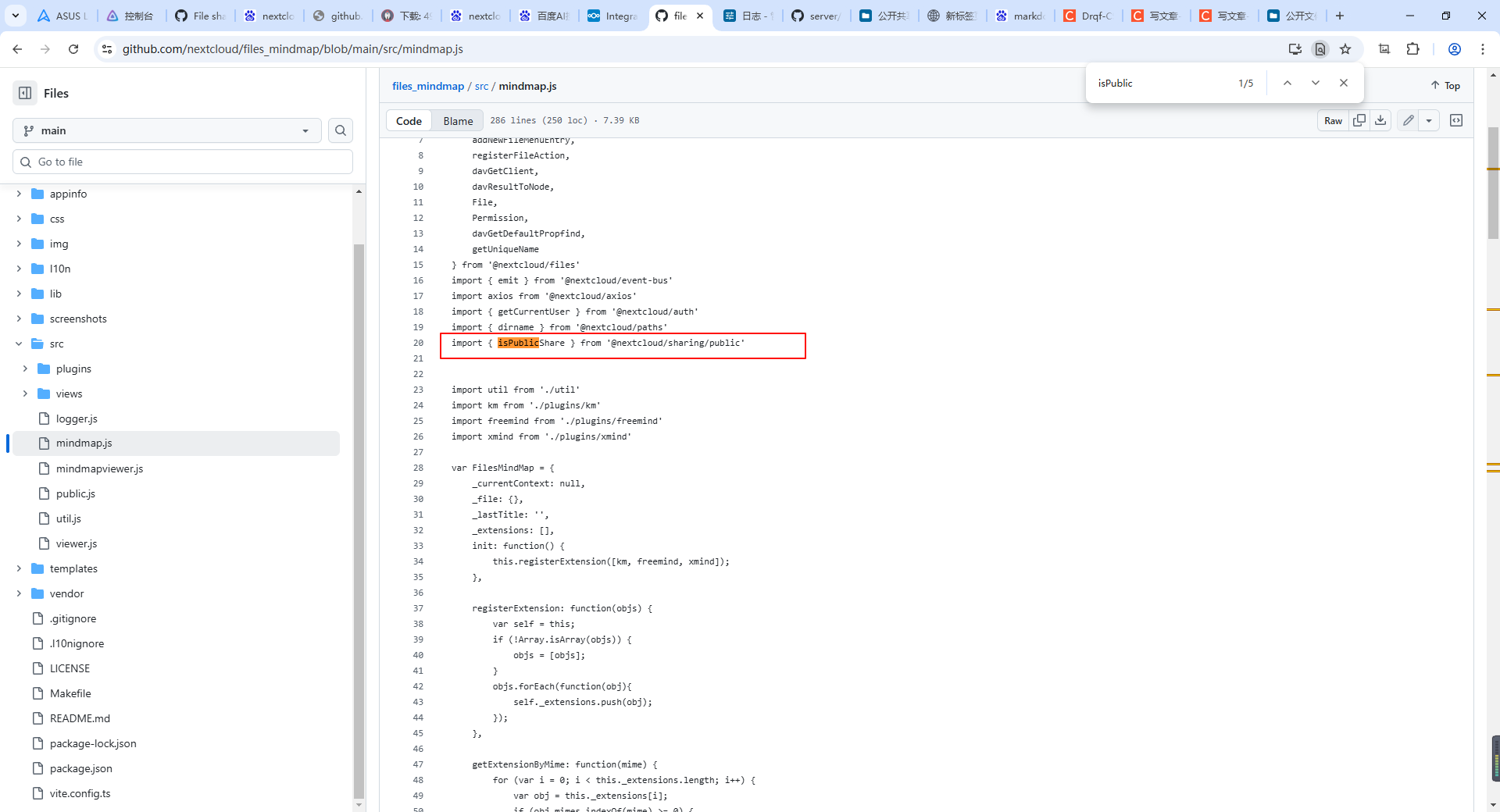The width and height of the screenshot is (1500, 812).
Task: Switch to the nextcloud server browser tab
Action: 815,16
